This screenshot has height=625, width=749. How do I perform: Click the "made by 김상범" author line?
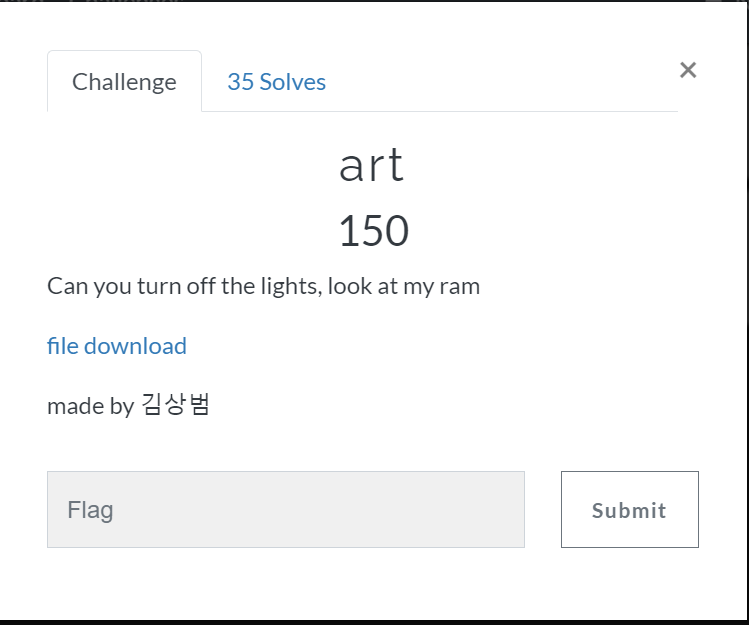click(x=128, y=406)
